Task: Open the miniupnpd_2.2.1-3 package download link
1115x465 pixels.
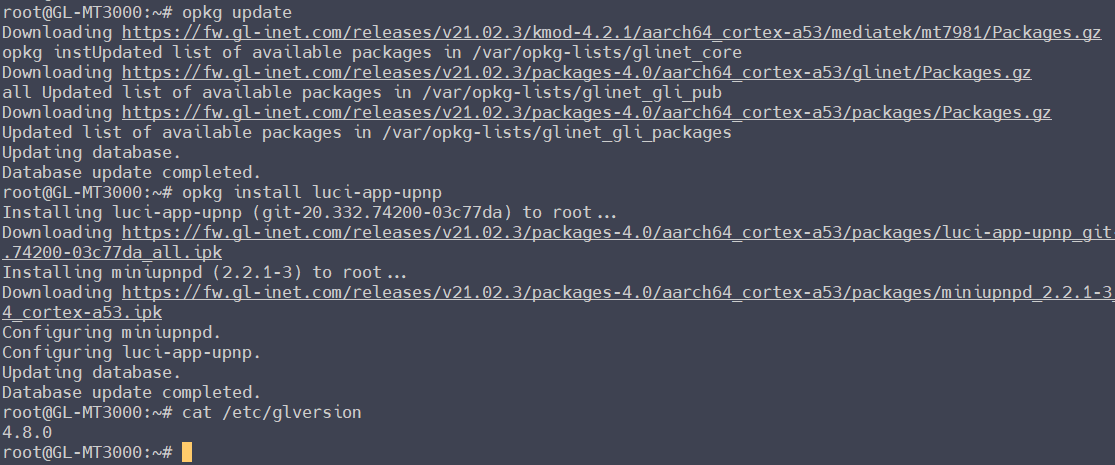Action: coord(618,292)
